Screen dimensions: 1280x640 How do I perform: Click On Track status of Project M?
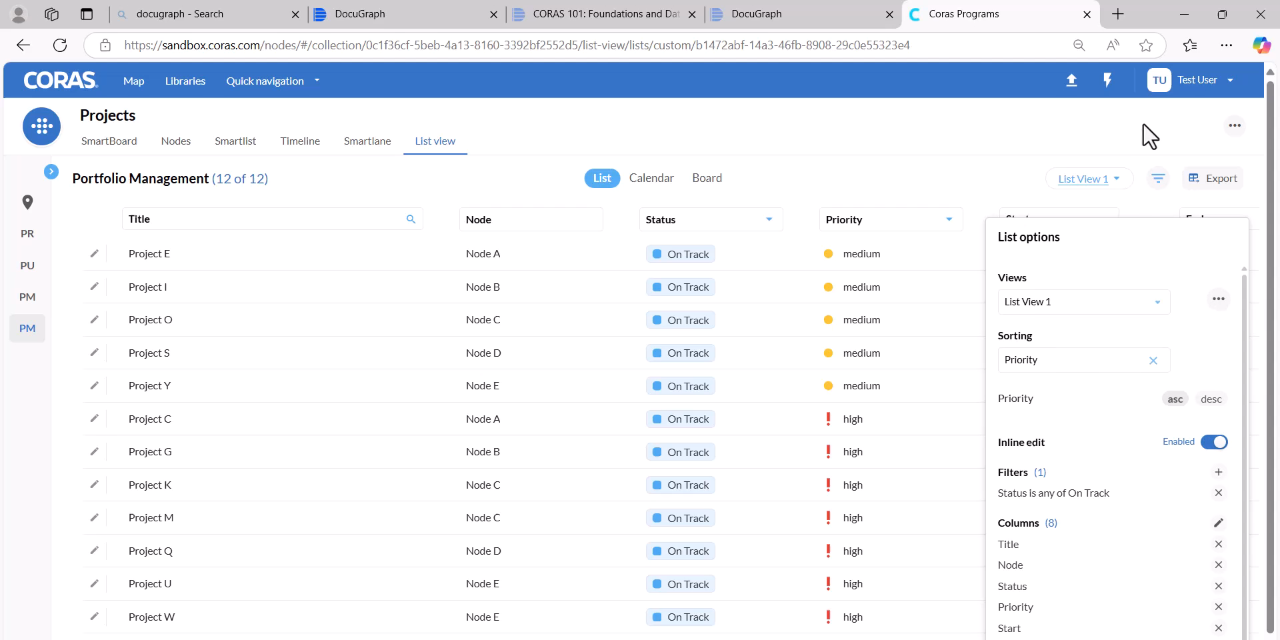pos(680,518)
